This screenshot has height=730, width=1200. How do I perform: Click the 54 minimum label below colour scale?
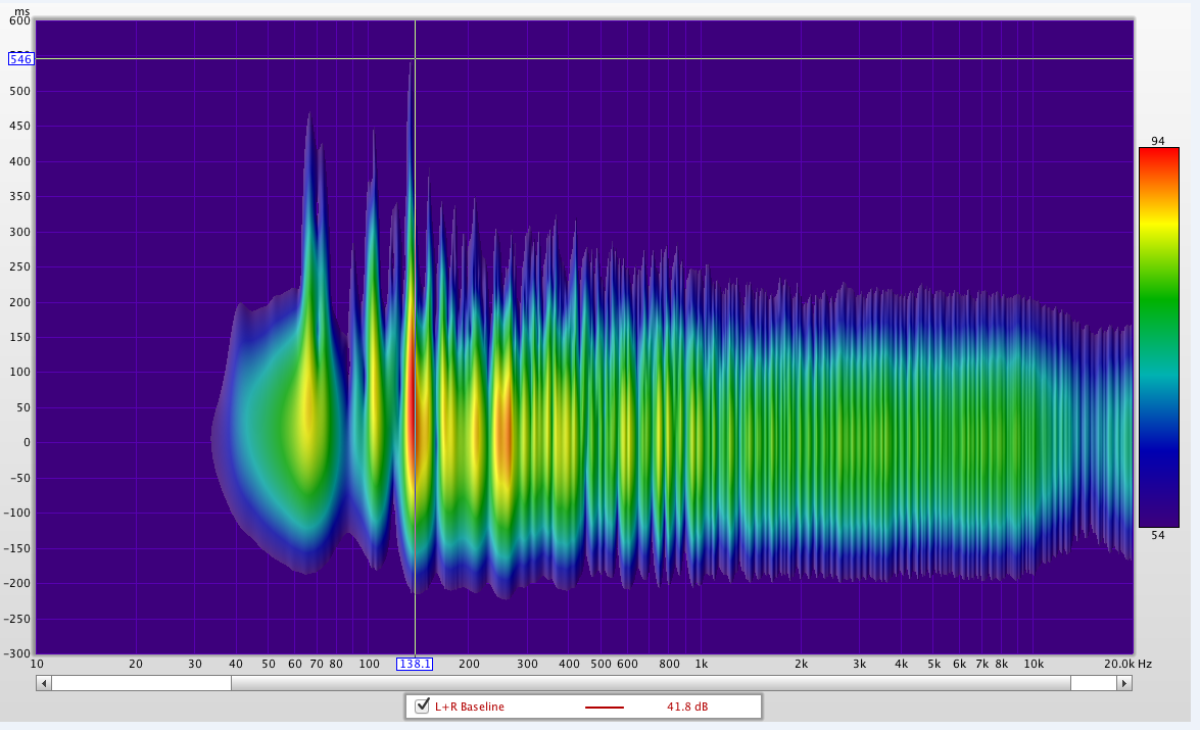(x=1158, y=535)
